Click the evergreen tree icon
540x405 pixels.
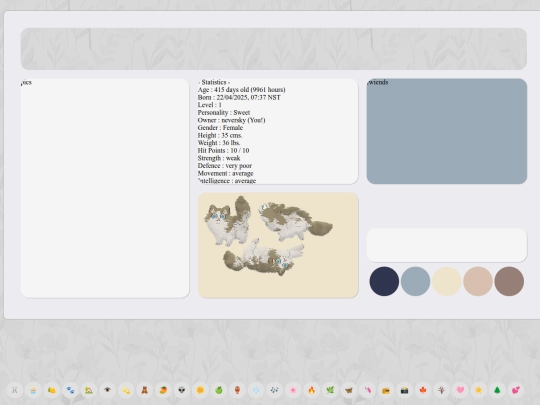coord(498,390)
